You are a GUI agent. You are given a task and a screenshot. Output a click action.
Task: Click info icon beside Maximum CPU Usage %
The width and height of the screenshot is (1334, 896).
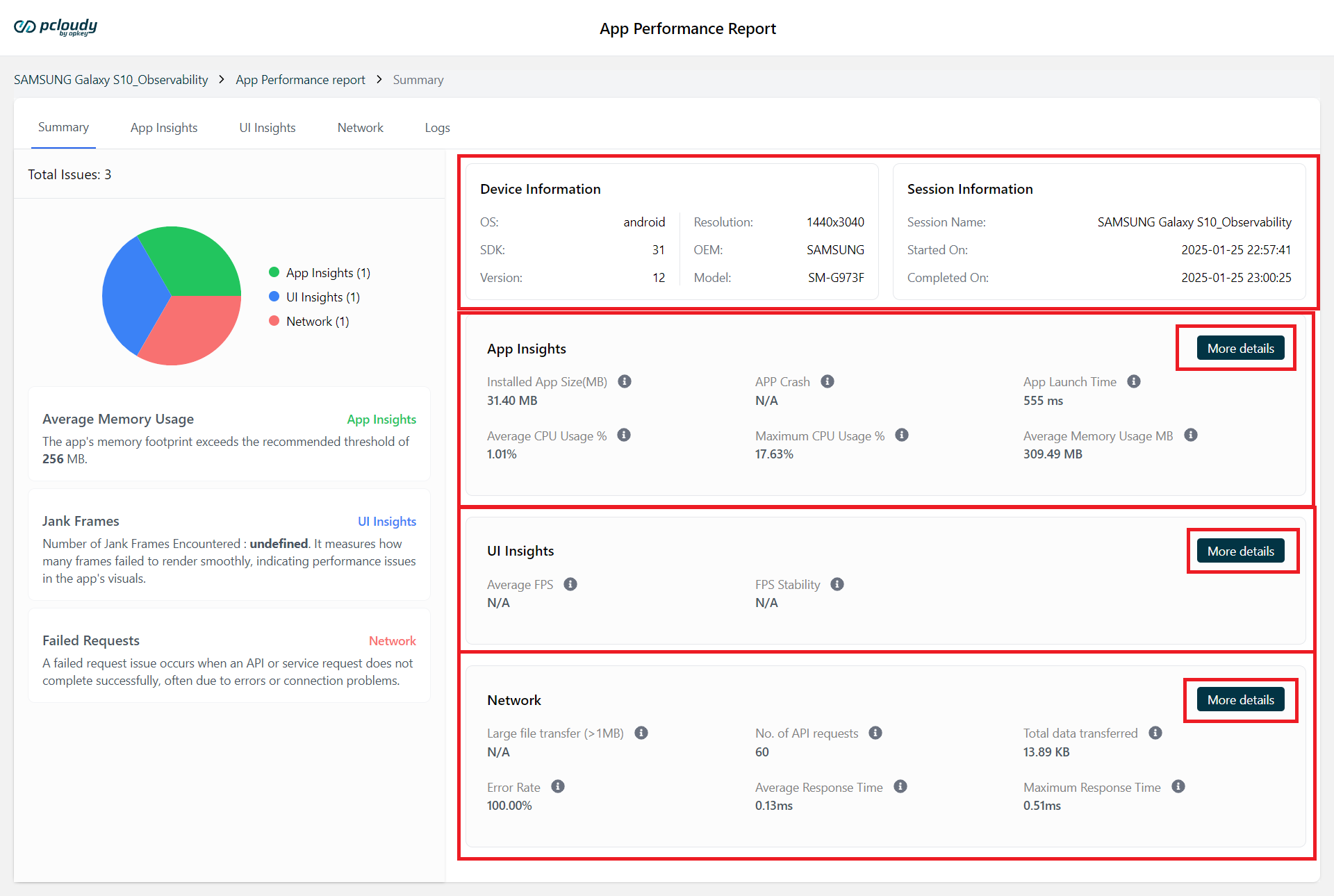[x=902, y=435]
